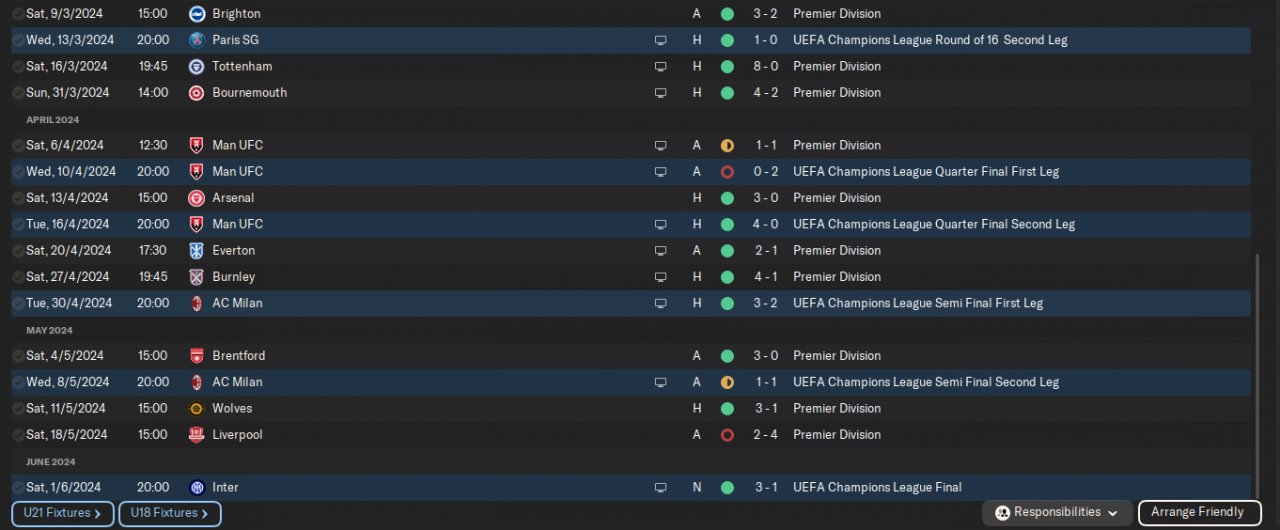Open the Everton fixture team link
Image resolution: width=1280 pixels, height=530 pixels.
coord(233,250)
